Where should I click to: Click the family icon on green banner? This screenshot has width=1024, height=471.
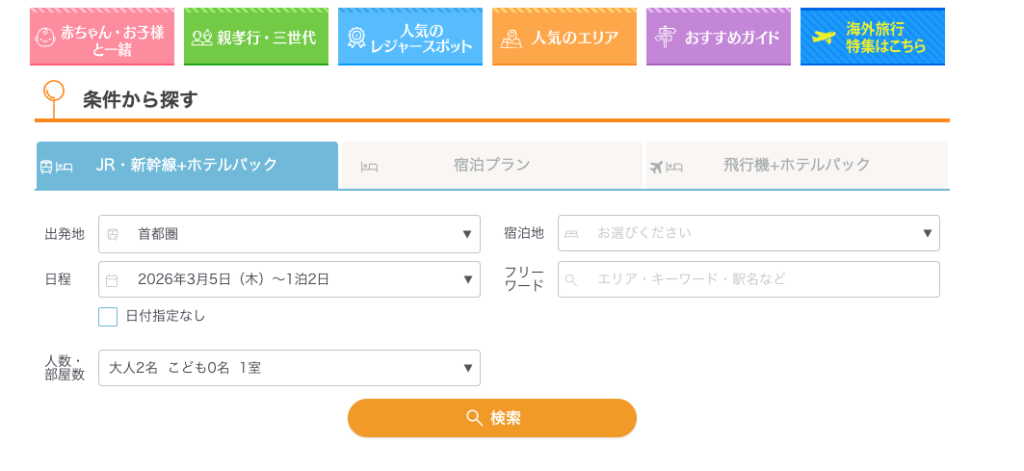click(201, 38)
